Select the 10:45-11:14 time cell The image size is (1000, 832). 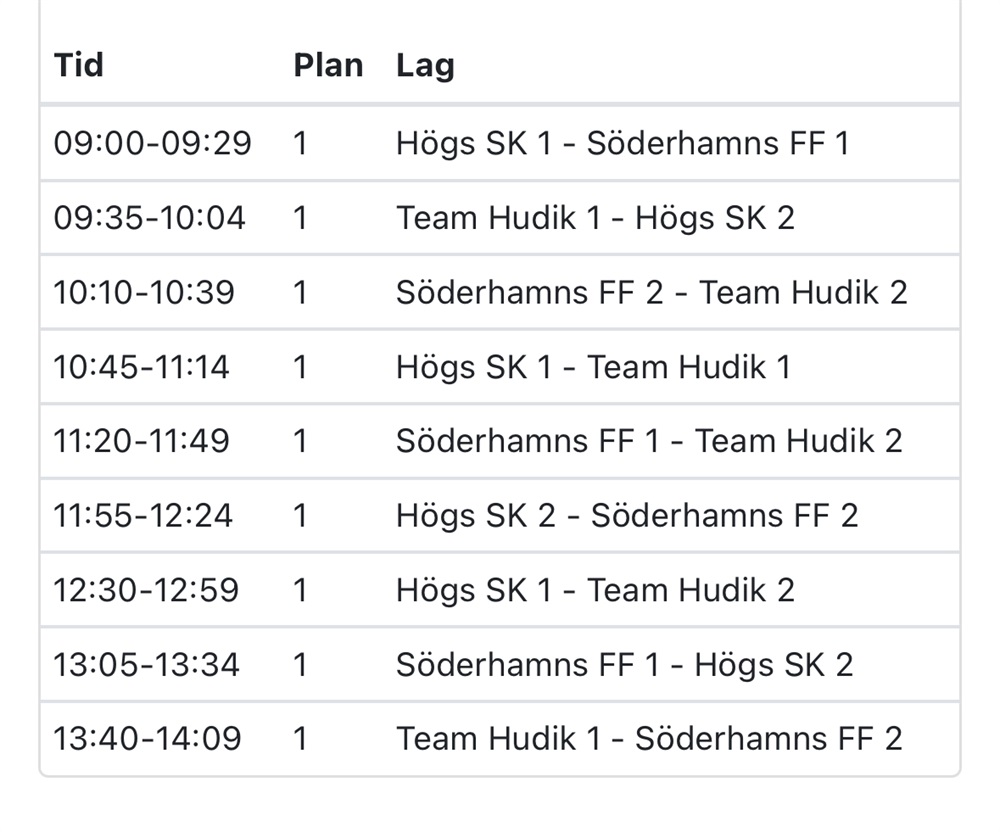(141, 367)
